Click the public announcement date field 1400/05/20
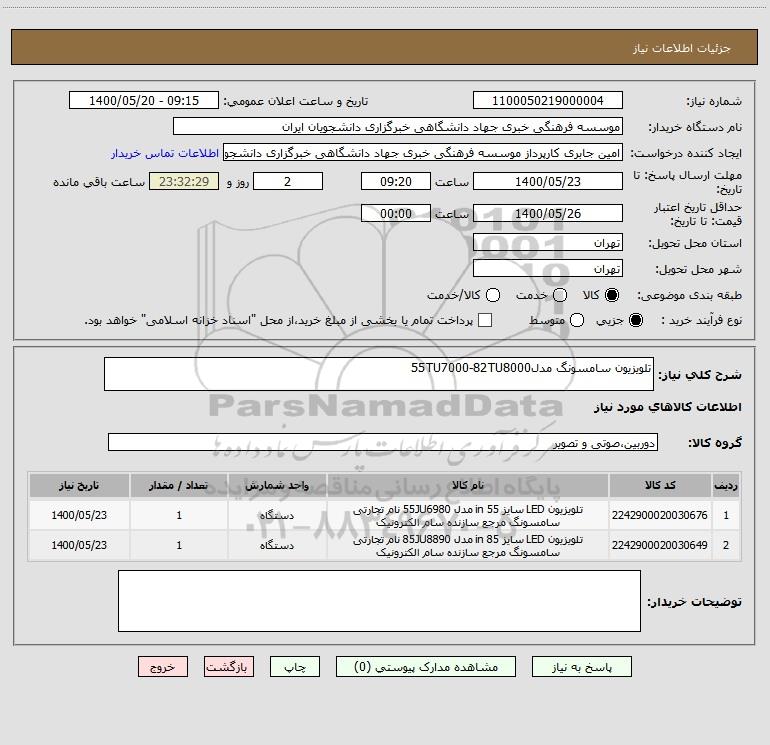The image size is (770, 745). (x=144, y=101)
